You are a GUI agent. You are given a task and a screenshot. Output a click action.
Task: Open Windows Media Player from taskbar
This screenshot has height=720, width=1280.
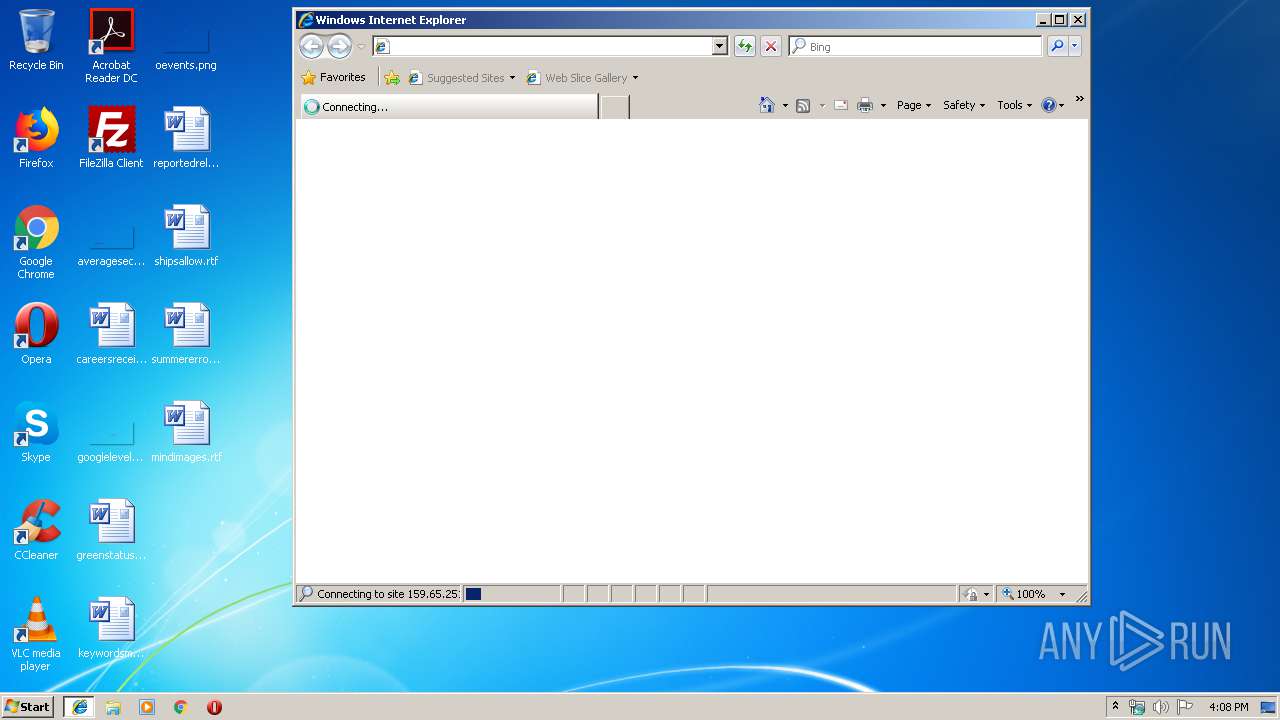pyautogui.click(x=147, y=707)
